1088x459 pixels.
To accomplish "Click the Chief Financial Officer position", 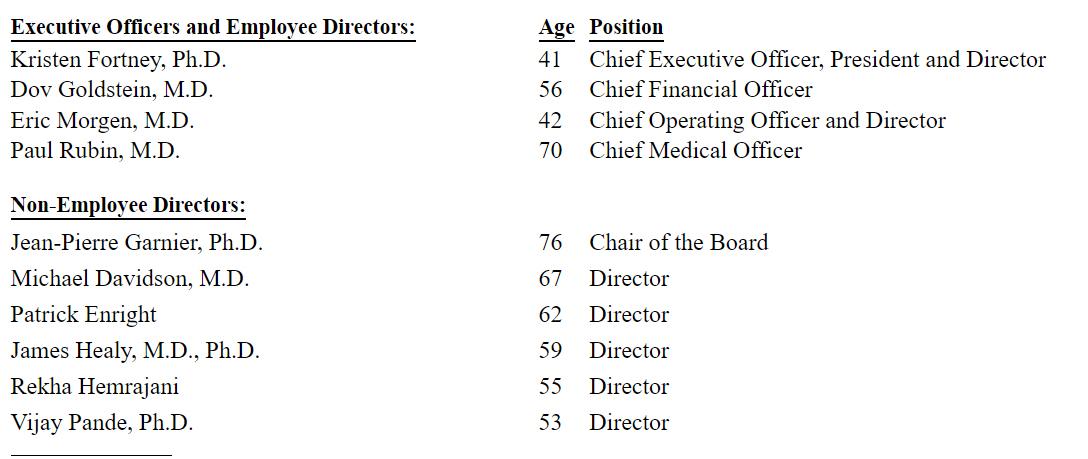I will click(x=701, y=90).
